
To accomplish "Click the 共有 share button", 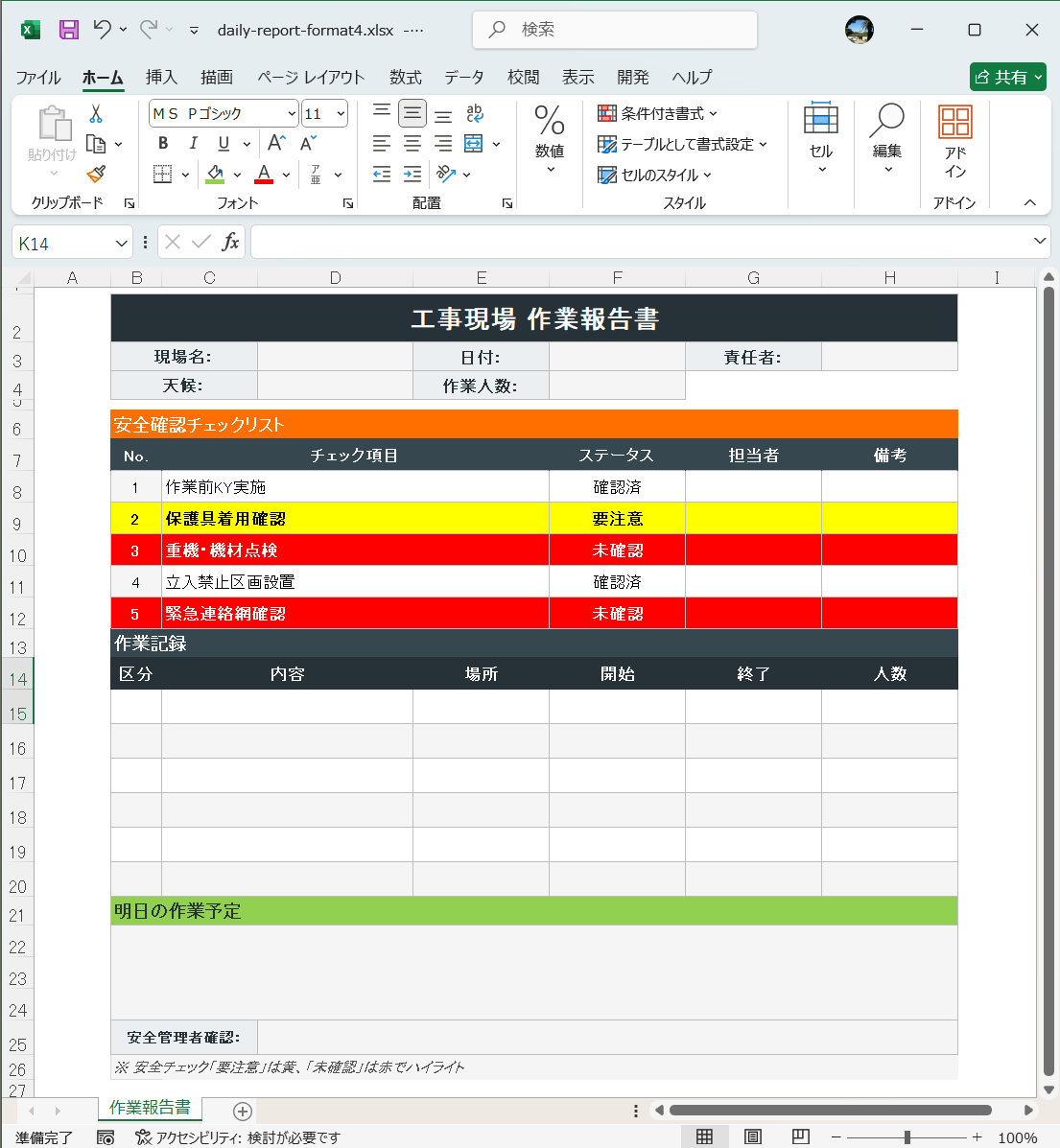I will (1008, 77).
